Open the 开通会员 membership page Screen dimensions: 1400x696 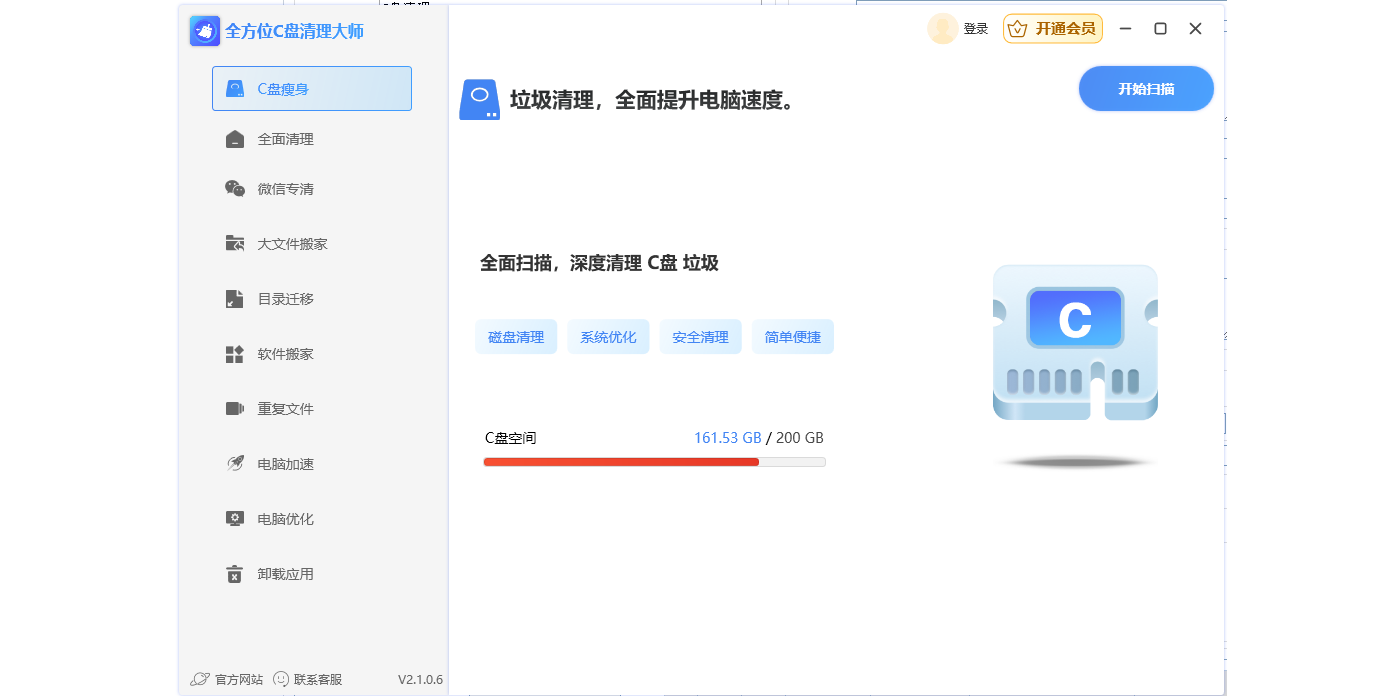(x=1052, y=29)
